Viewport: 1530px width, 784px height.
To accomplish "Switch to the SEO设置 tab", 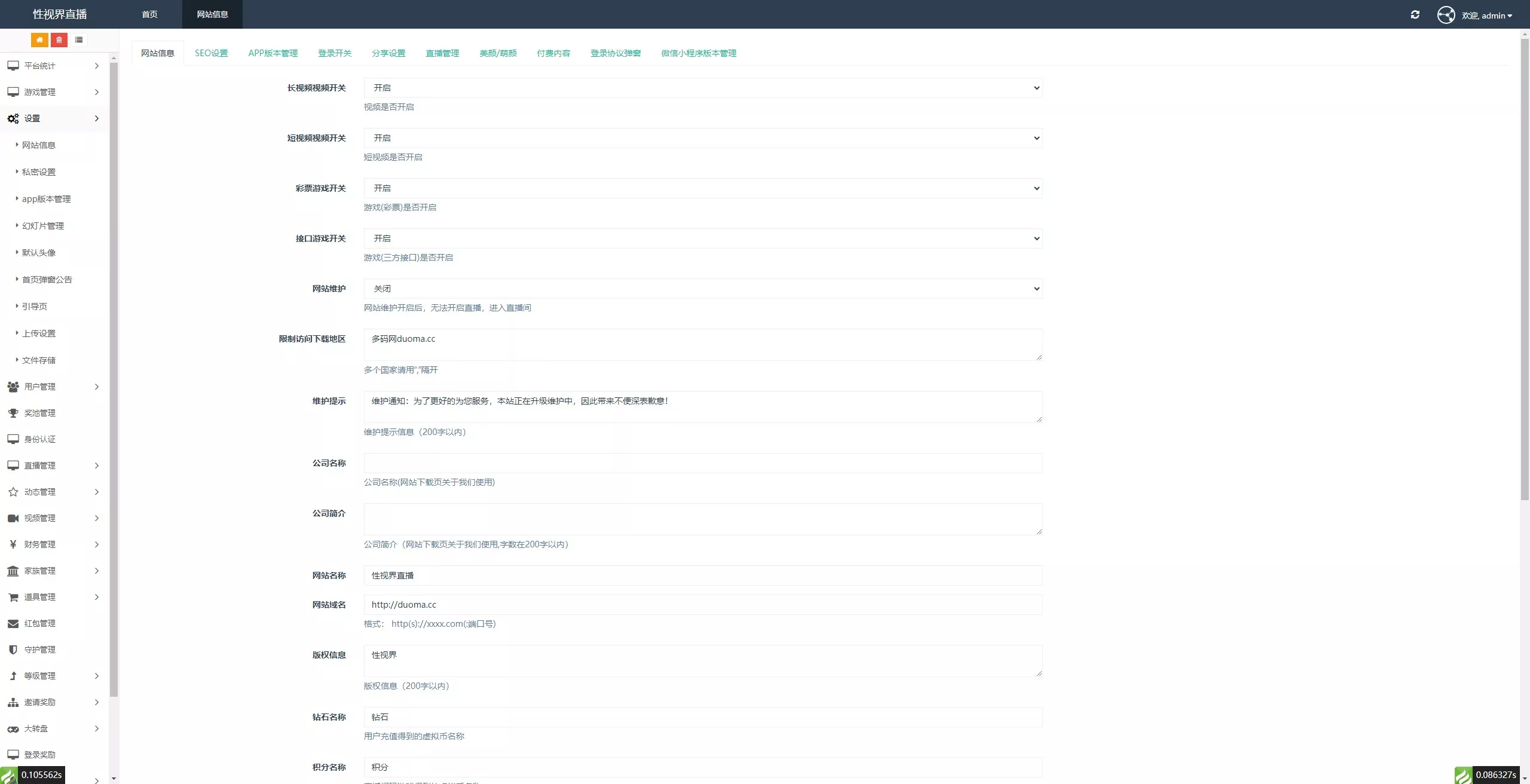I will [x=211, y=53].
